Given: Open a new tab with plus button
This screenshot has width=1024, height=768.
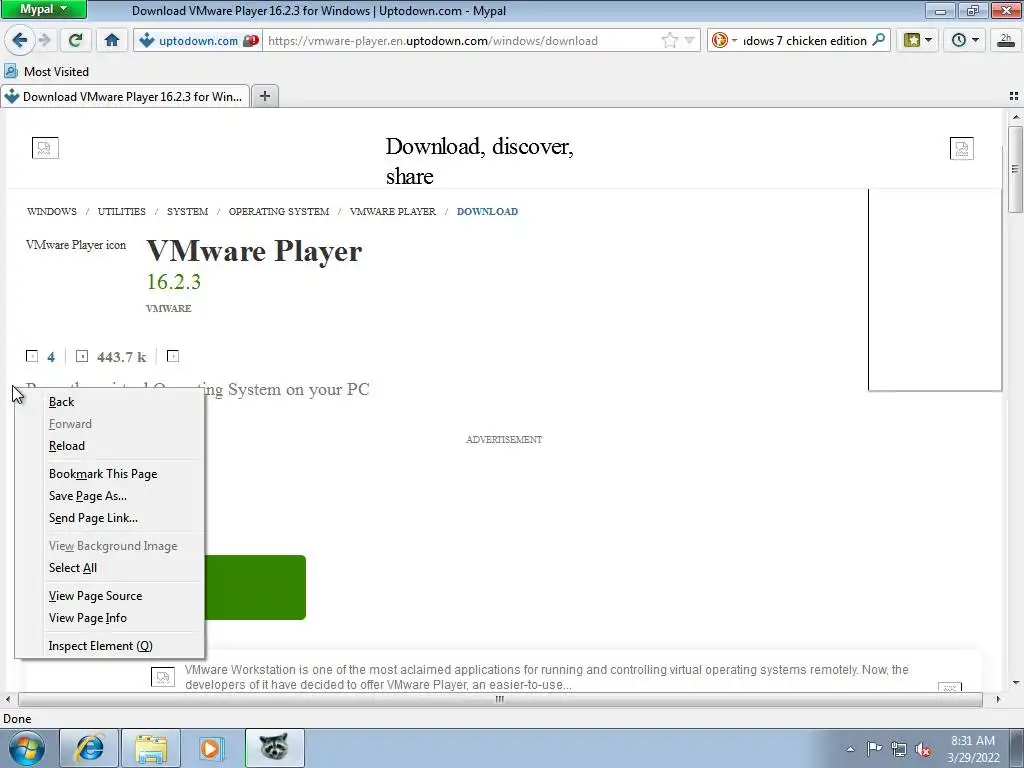Looking at the screenshot, I should point(264,97).
